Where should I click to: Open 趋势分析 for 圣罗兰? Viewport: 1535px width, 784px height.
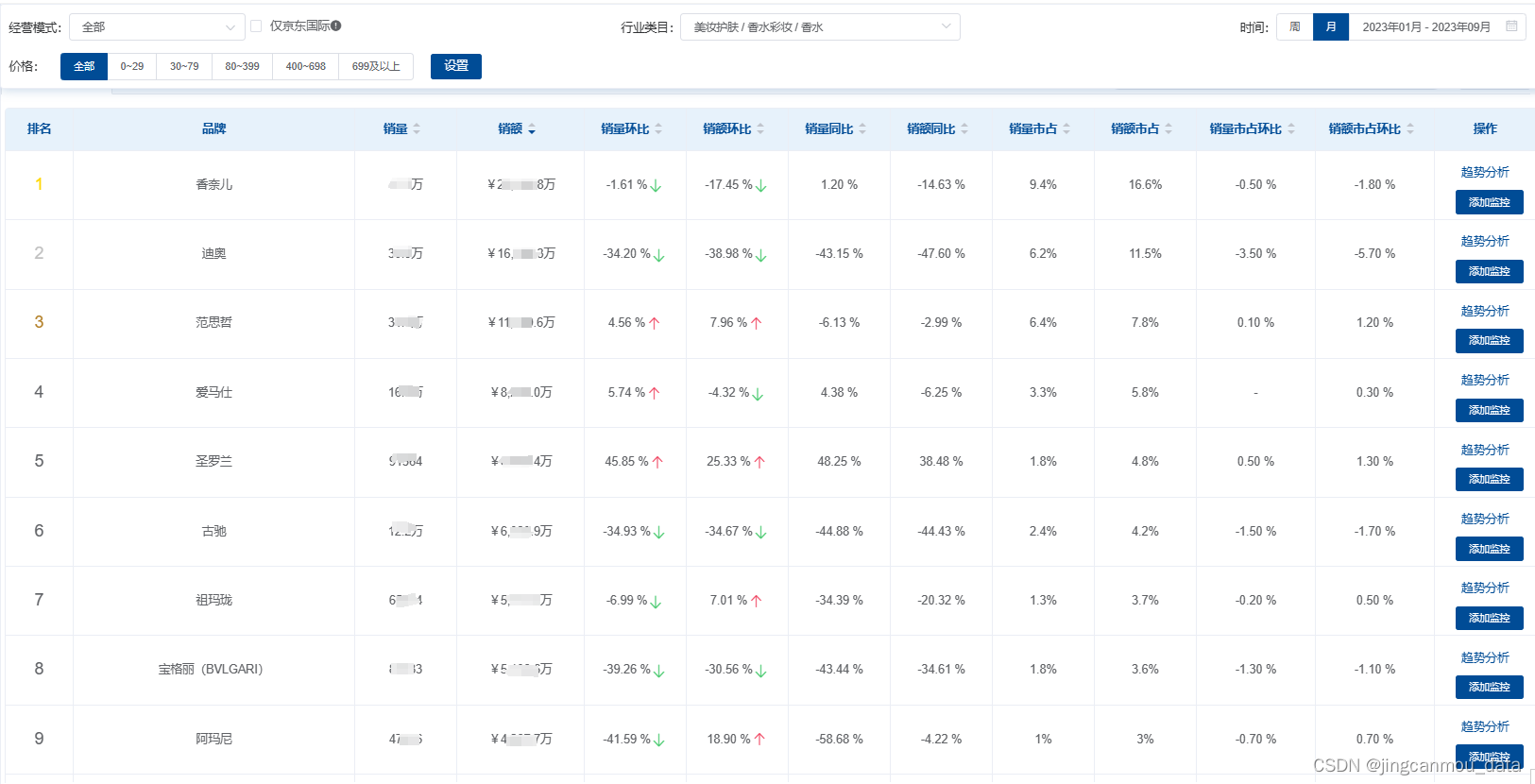coord(1485,450)
